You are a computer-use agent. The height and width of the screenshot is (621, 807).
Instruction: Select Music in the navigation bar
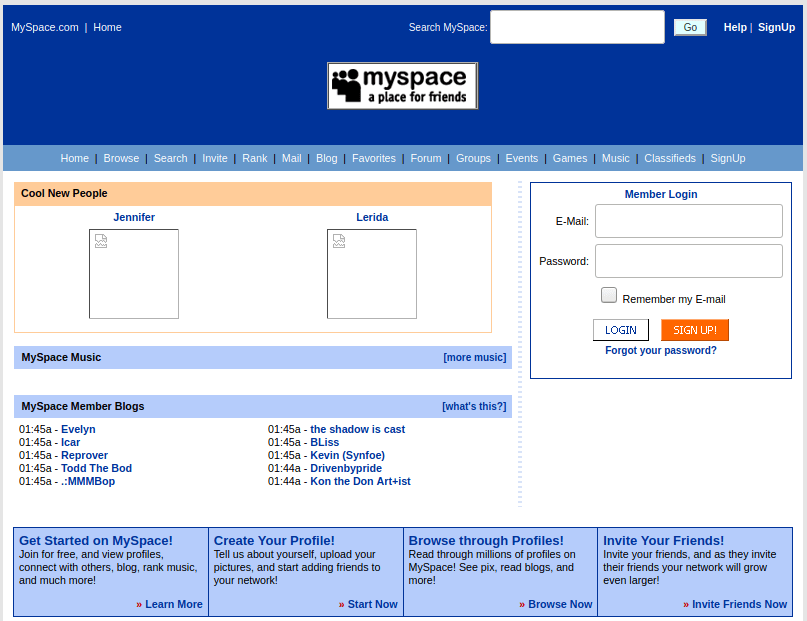click(x=616, y=158)
